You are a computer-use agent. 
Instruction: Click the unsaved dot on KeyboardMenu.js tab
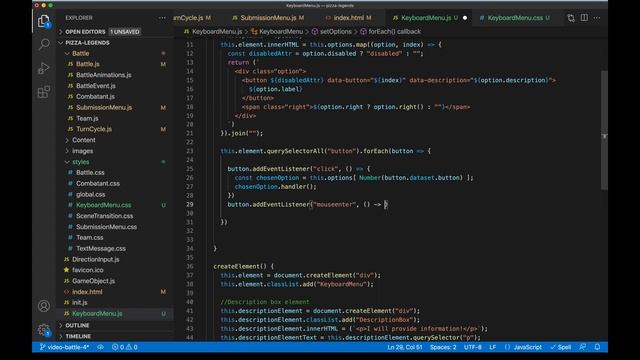click(x=465, y=18)
